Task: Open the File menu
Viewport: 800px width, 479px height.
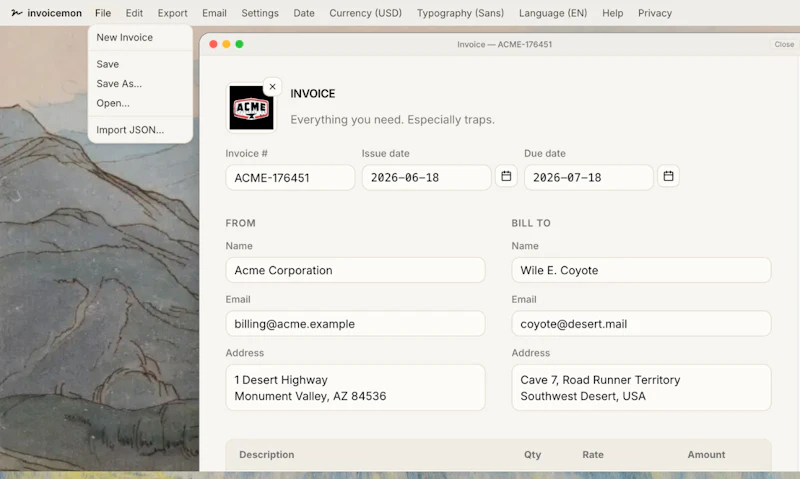Action: [103, 13]
